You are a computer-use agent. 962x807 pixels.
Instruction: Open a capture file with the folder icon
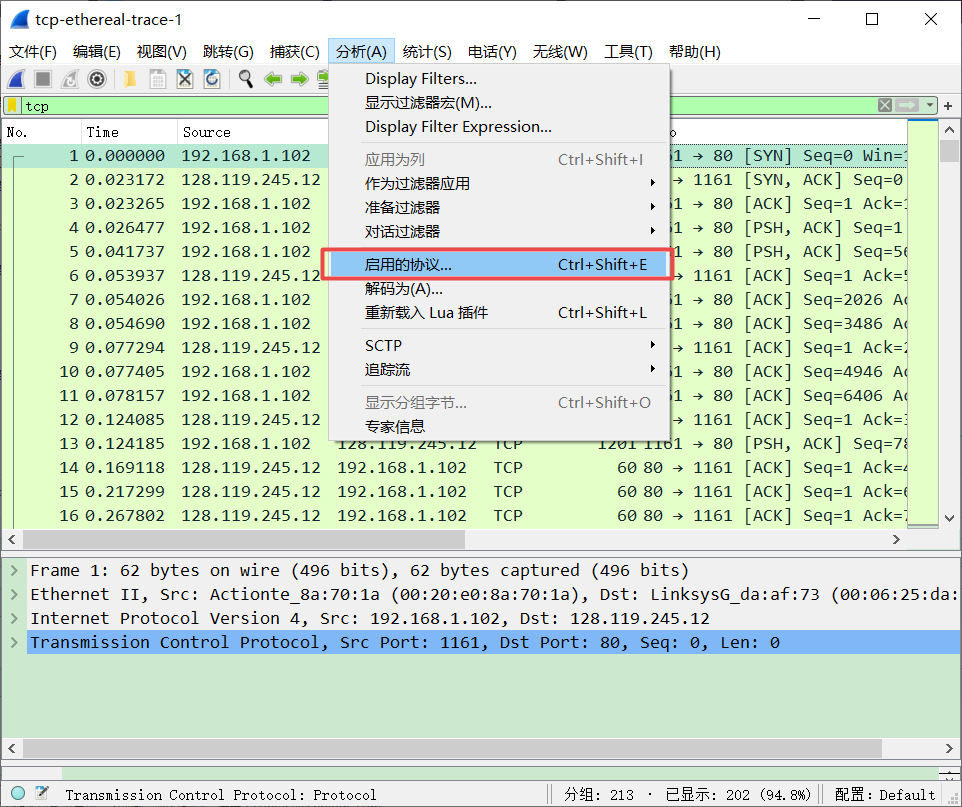pyautogui.click(x=130, y=79)
